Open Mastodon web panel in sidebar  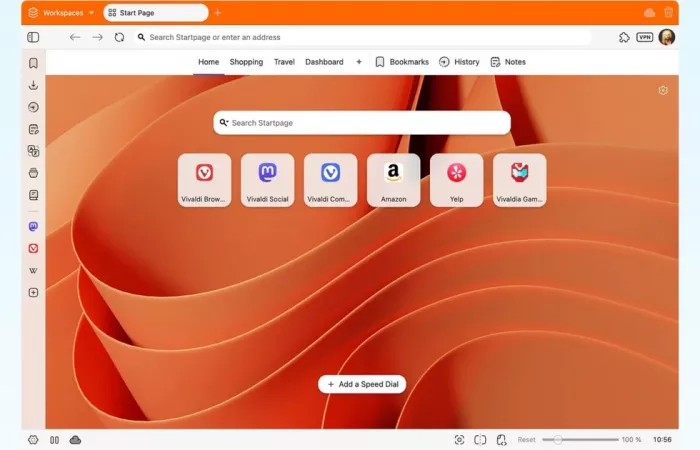coord(33,227)
